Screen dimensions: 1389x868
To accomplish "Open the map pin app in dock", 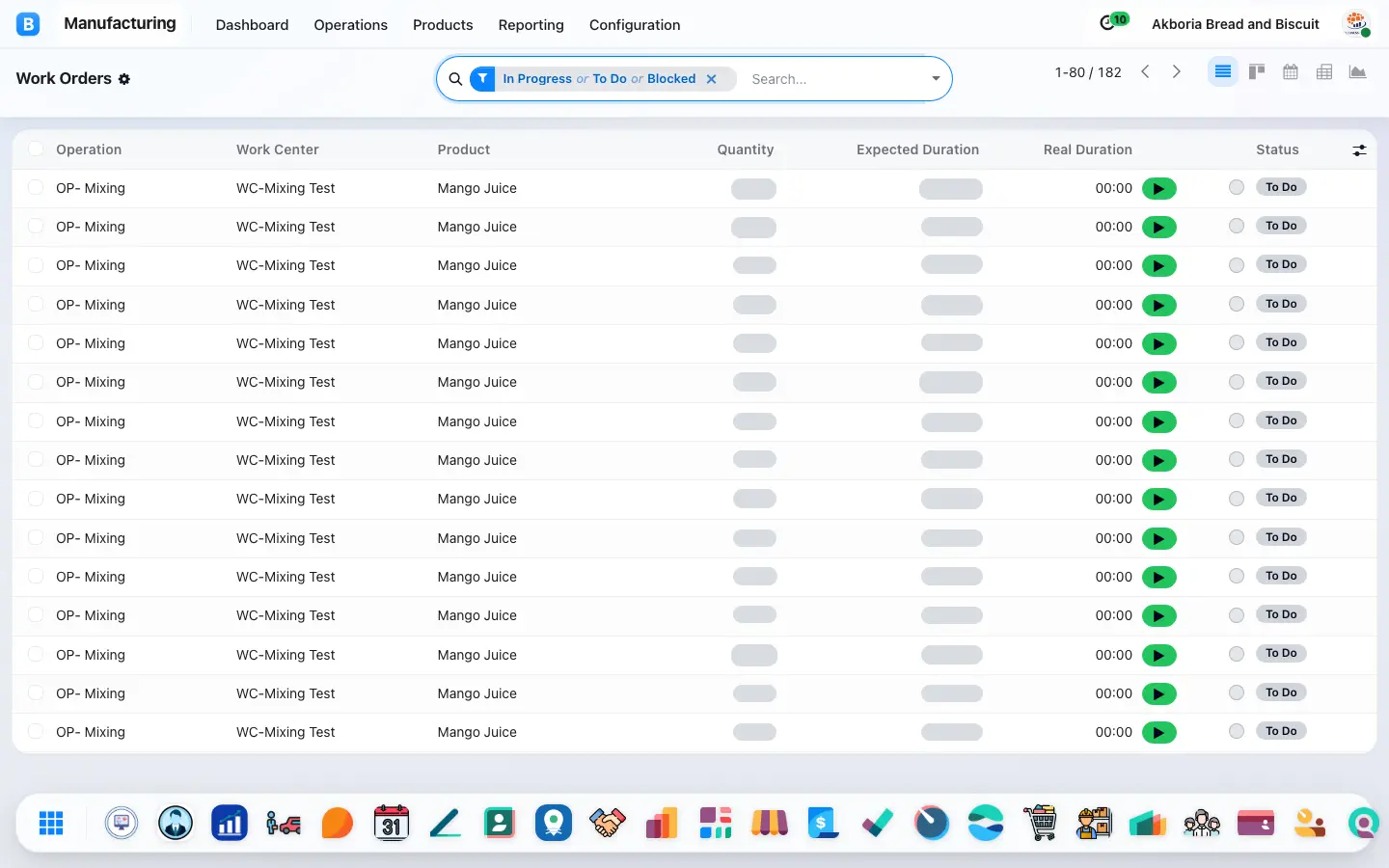I will coord(554,823).
